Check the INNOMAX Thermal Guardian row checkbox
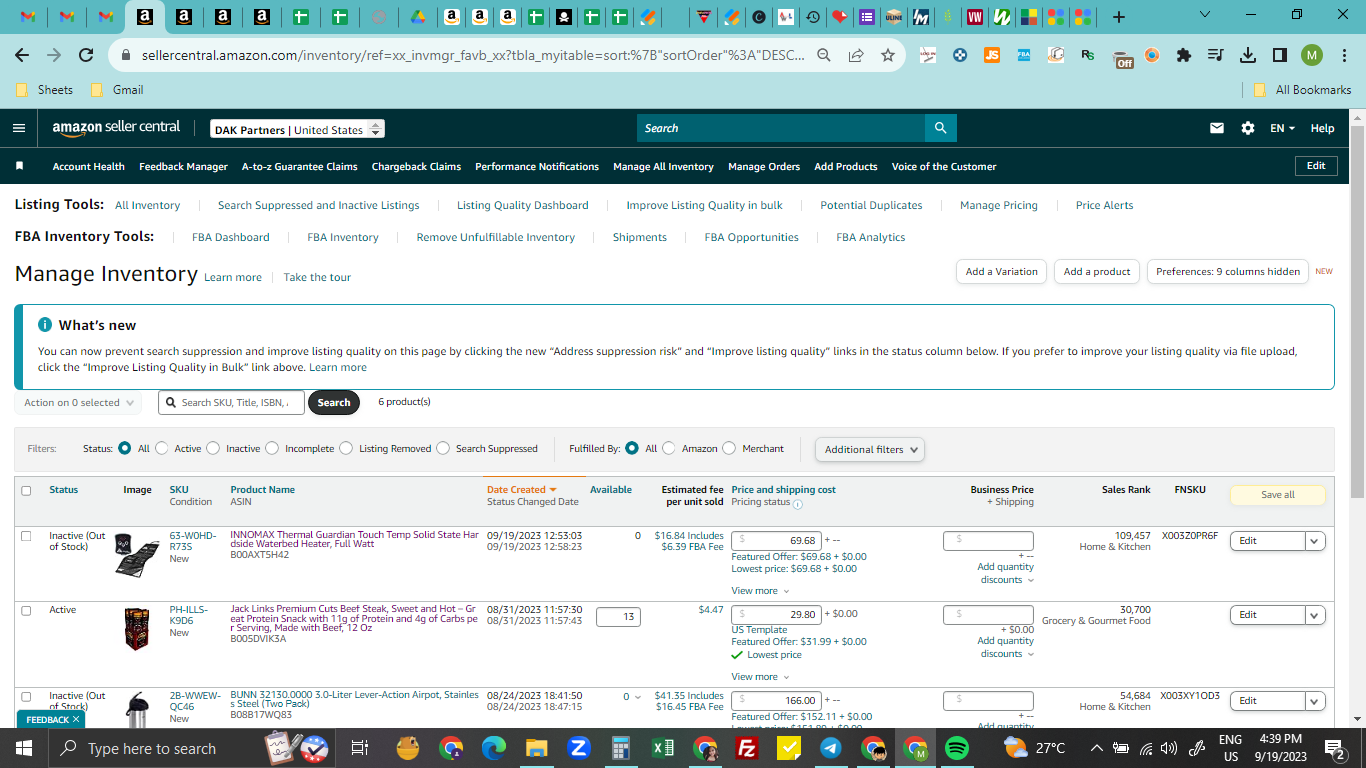The image size is (1366, 768). coord(26,536)
